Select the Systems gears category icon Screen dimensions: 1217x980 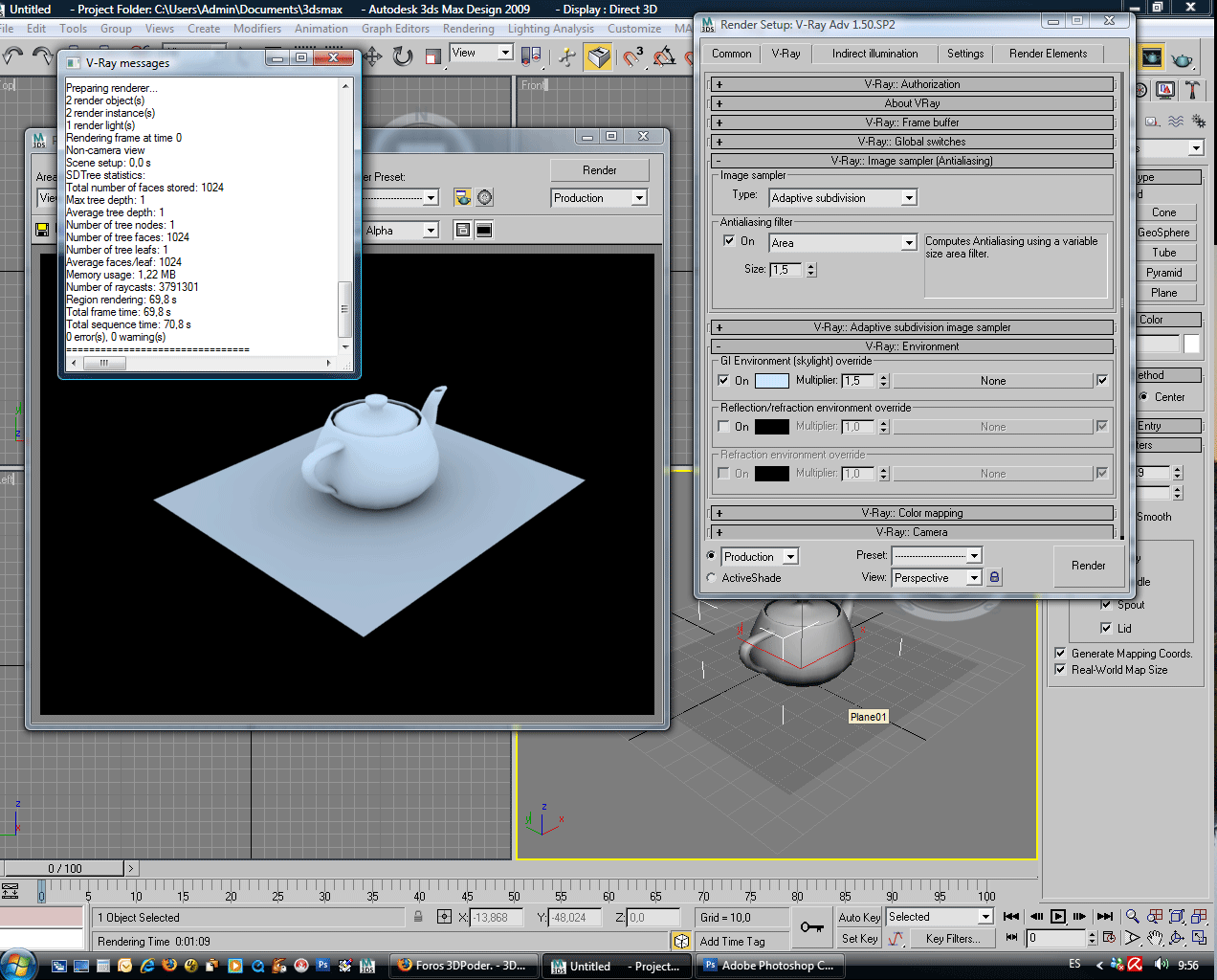1198,122
